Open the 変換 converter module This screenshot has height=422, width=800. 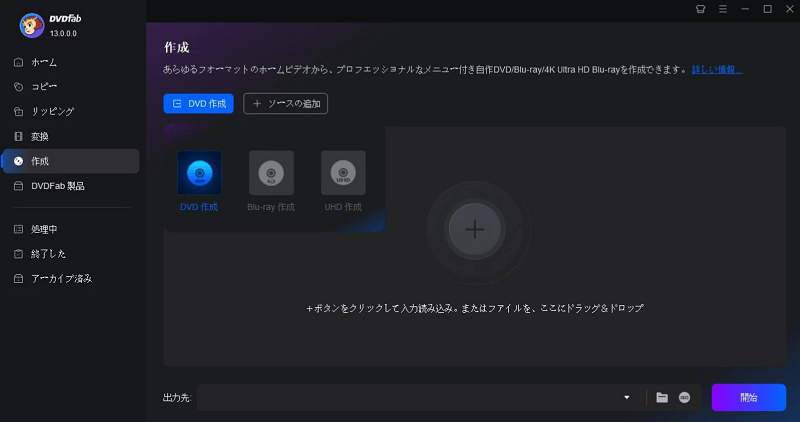click(40, 136)
